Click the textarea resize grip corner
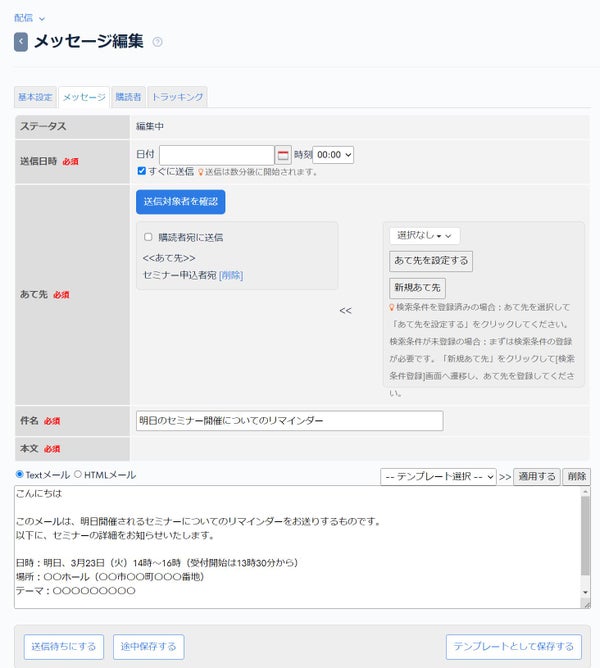The image size is (600, 668). (587, 604)
